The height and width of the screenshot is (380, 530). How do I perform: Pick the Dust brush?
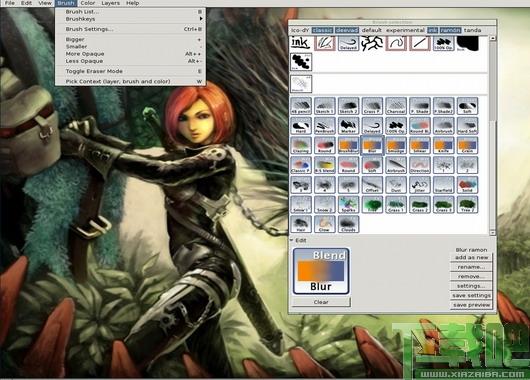pyautogui.click(x=396, y=185)
